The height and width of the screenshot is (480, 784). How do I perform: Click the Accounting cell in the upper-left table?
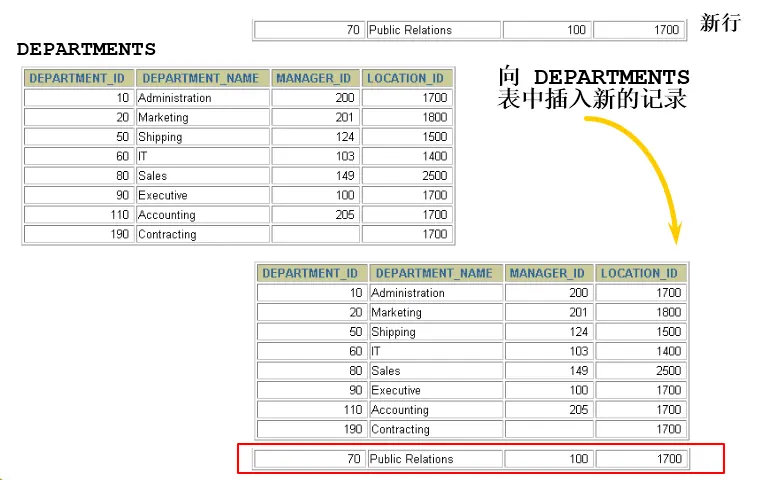202,215
